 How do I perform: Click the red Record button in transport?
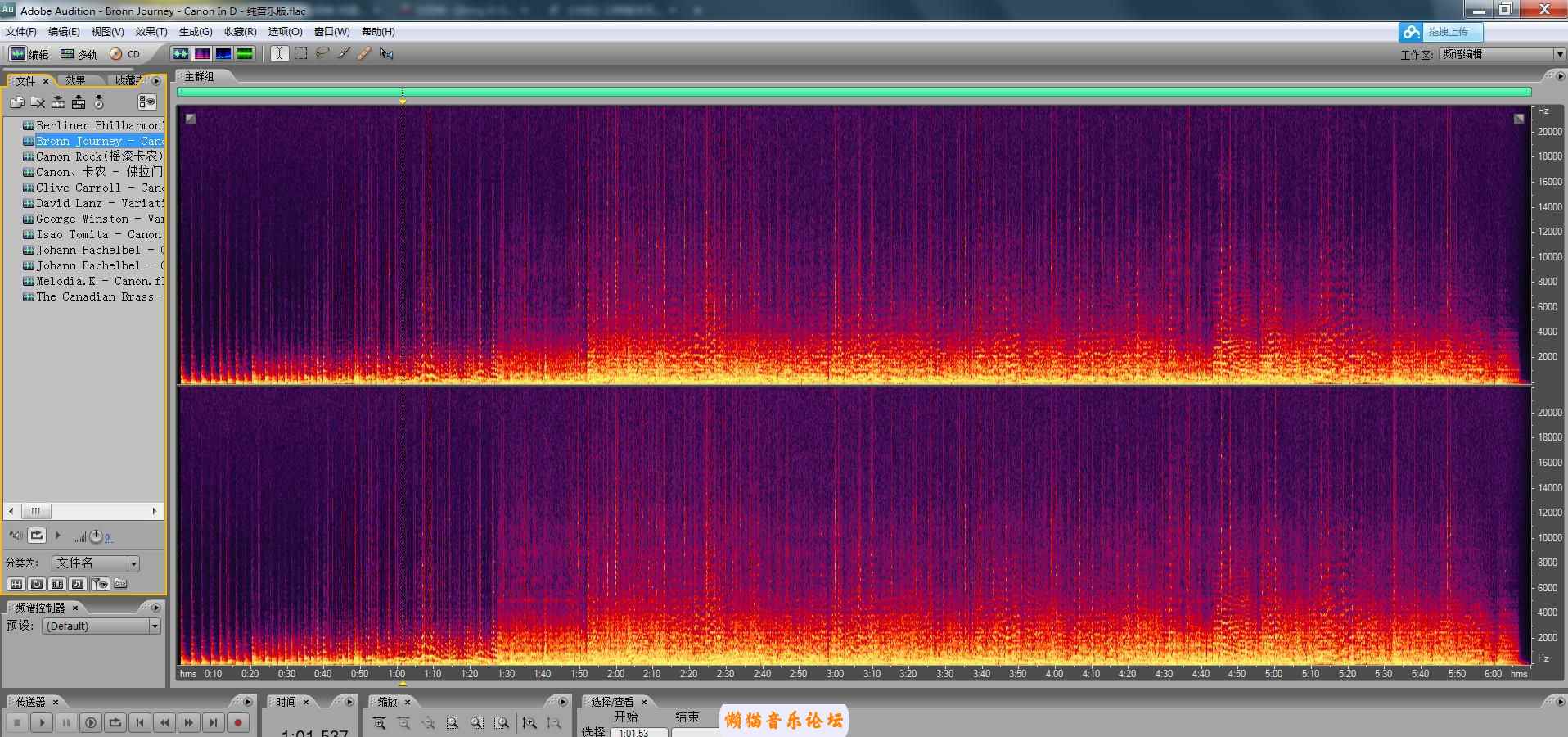tap(238, 722)
